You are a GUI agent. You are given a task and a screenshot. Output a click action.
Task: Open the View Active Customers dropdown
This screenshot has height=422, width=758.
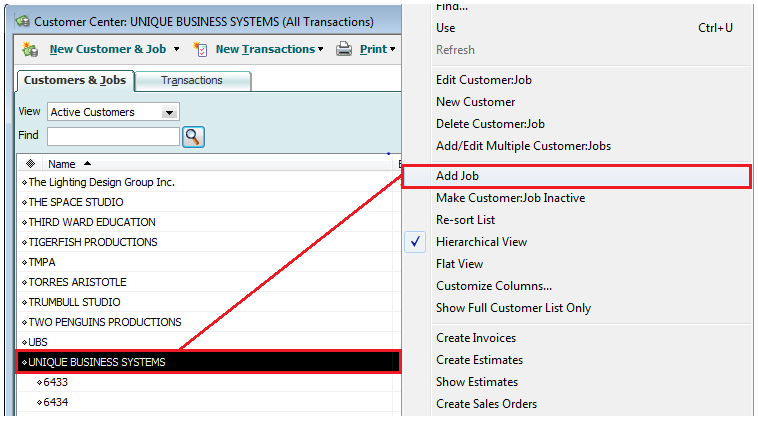(x=169, y=112)
